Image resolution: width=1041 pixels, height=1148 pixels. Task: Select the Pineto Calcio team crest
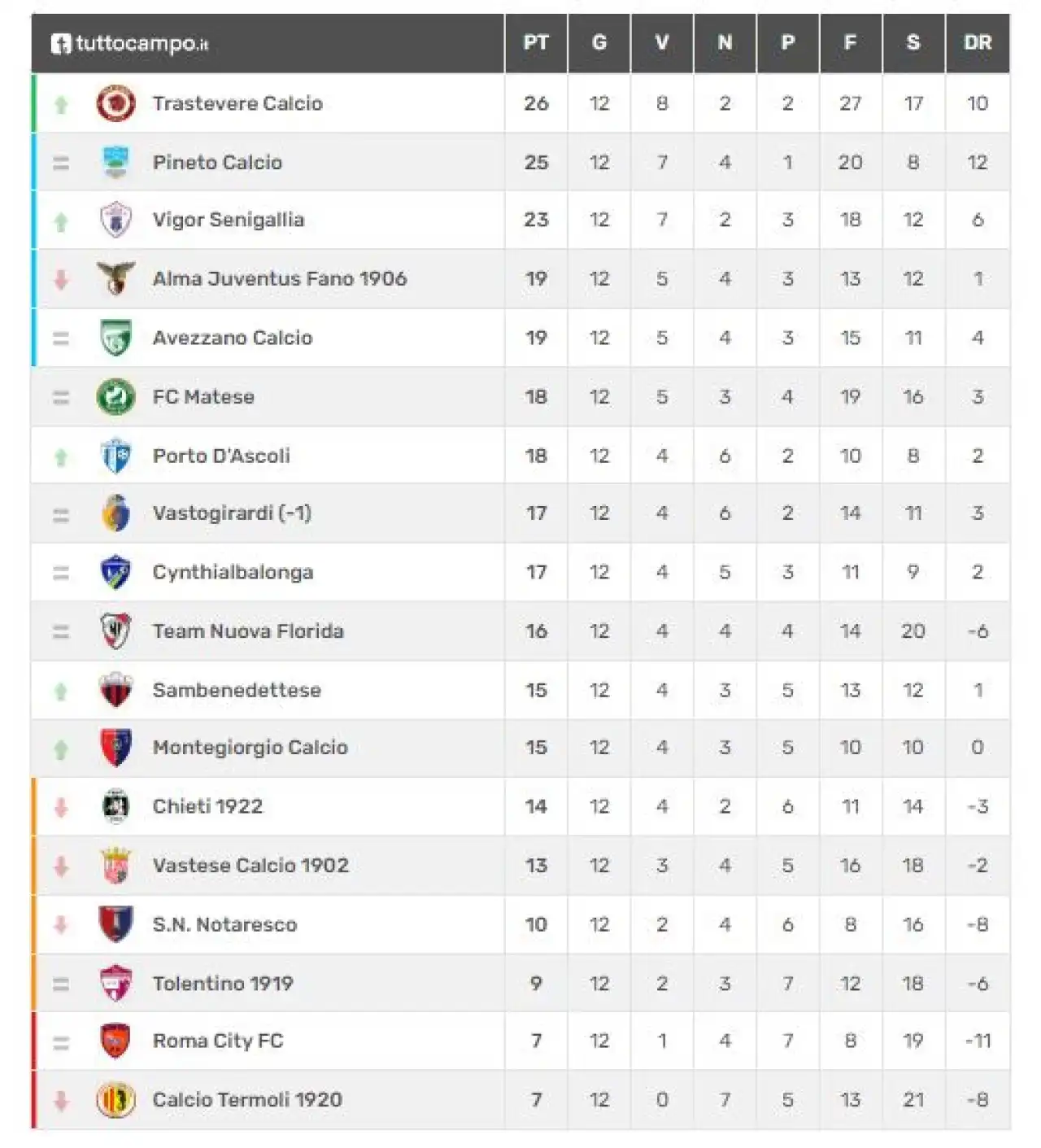click(115, 162)
